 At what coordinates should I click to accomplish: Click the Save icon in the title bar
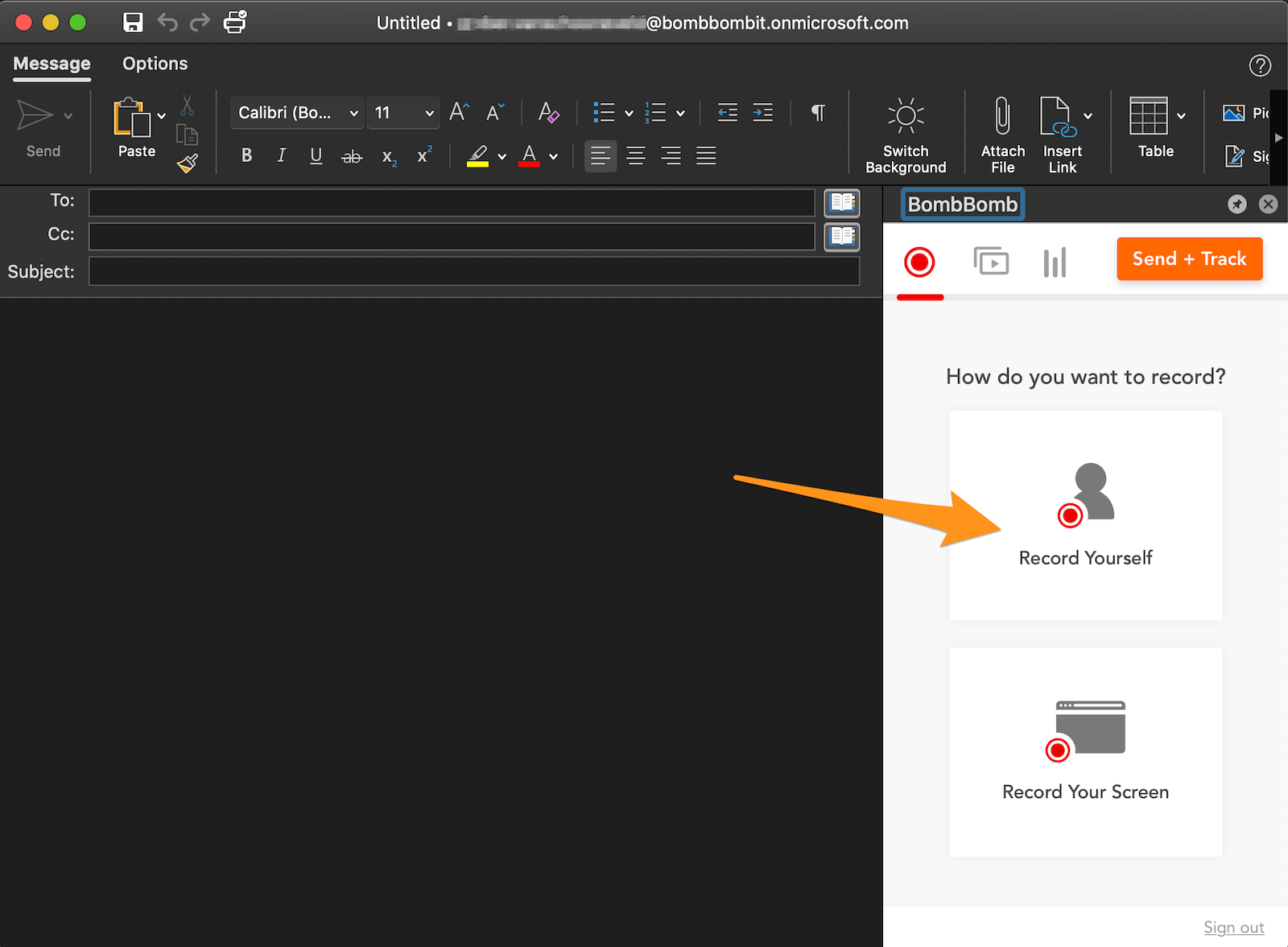(x=133, y=23)
